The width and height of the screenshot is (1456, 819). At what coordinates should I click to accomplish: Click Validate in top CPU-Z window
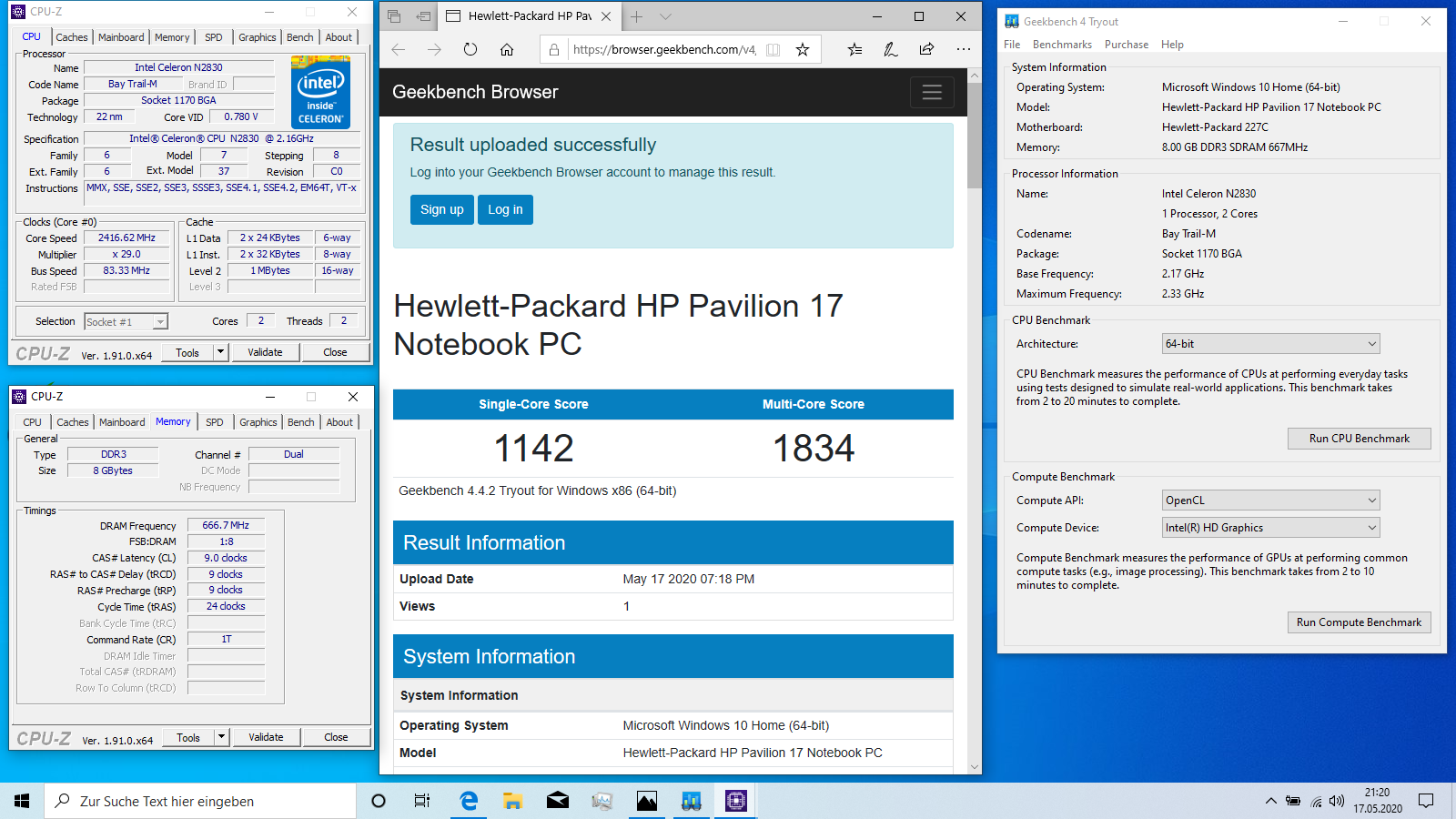click(265, 352)
